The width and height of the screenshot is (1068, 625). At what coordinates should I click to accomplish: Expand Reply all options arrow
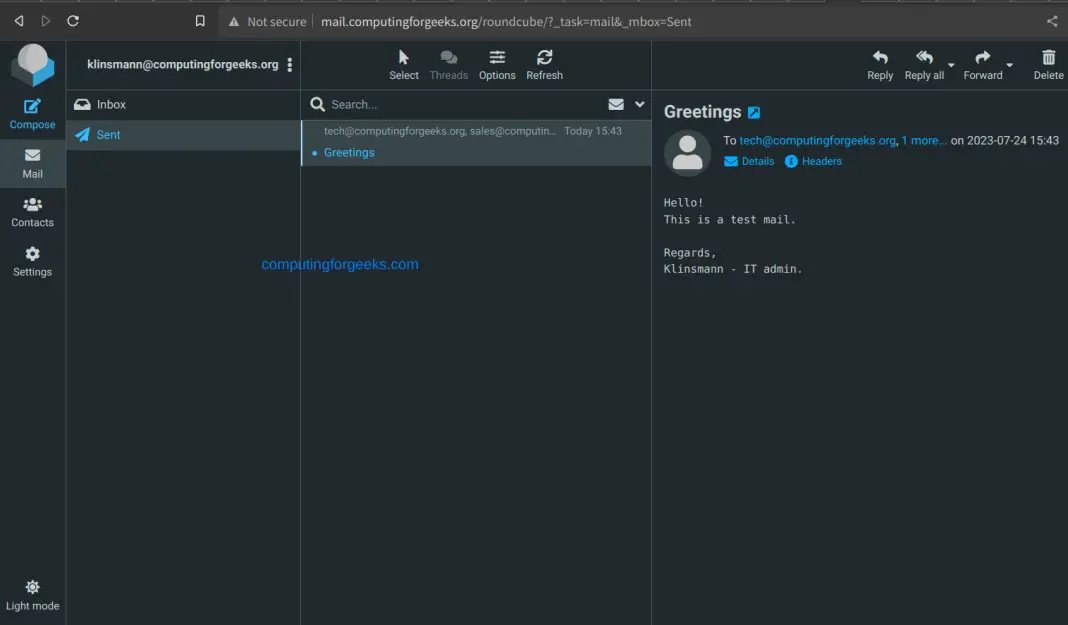[951, 66]
